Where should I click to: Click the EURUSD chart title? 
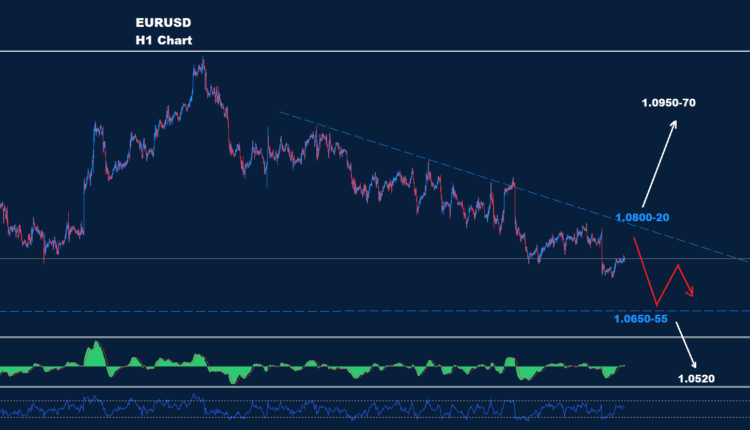pyautogui.click(x=164, y=22)
